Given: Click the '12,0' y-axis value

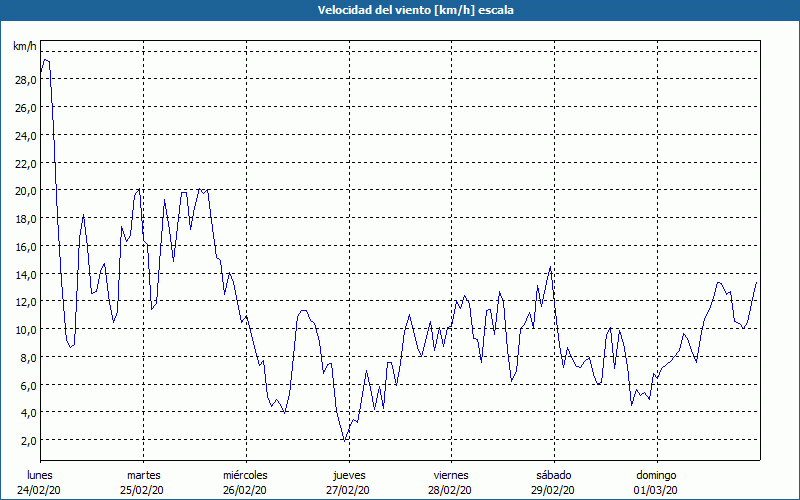Looking at the screenshot, I should click(26, 303).
